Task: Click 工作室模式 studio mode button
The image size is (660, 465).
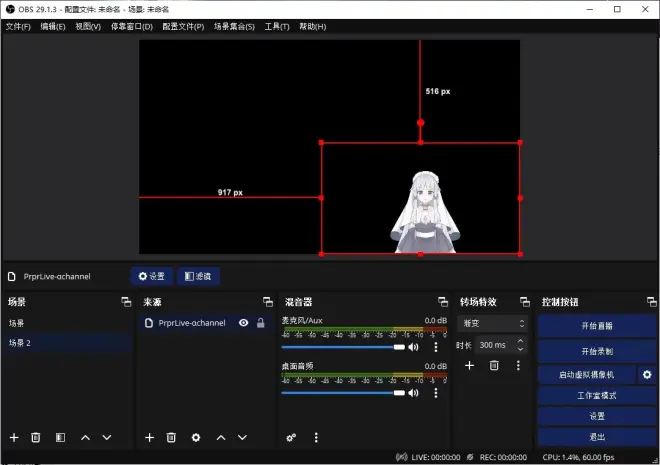Action: coord(597,396)
